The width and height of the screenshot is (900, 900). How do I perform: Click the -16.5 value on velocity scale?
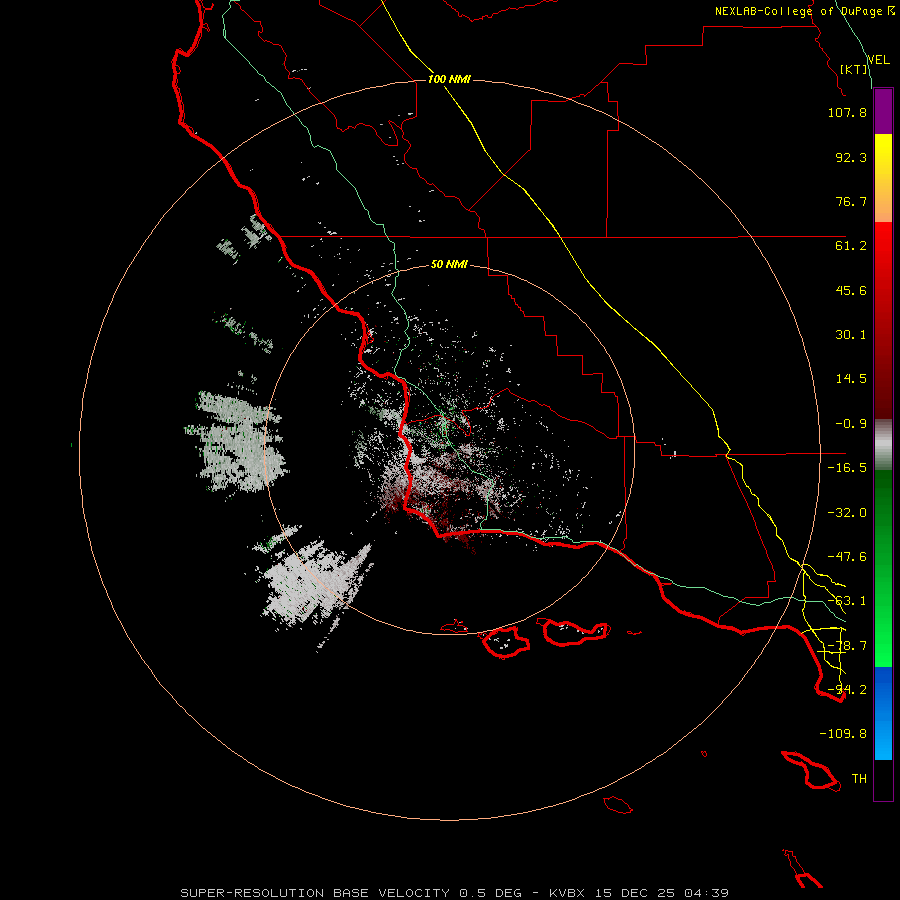tap(847, 468)
